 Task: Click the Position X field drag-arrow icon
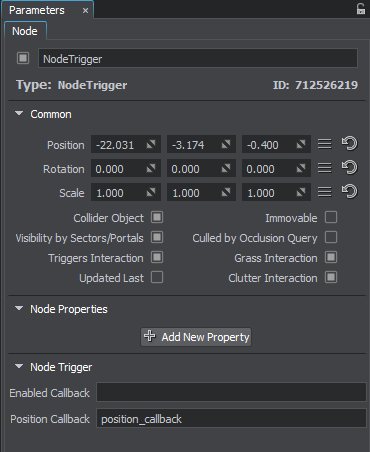click(151, 144)
